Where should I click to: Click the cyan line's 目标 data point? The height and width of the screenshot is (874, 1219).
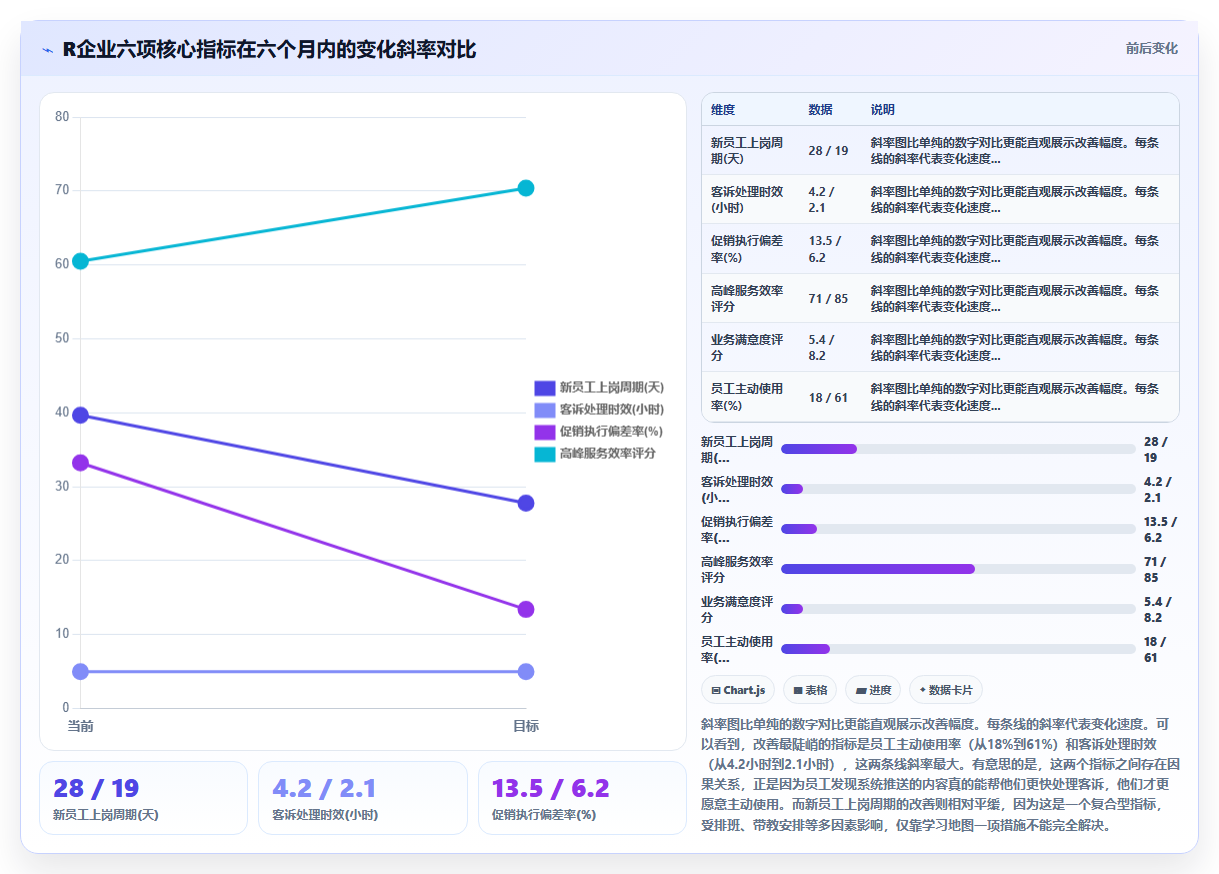[526, 188]
